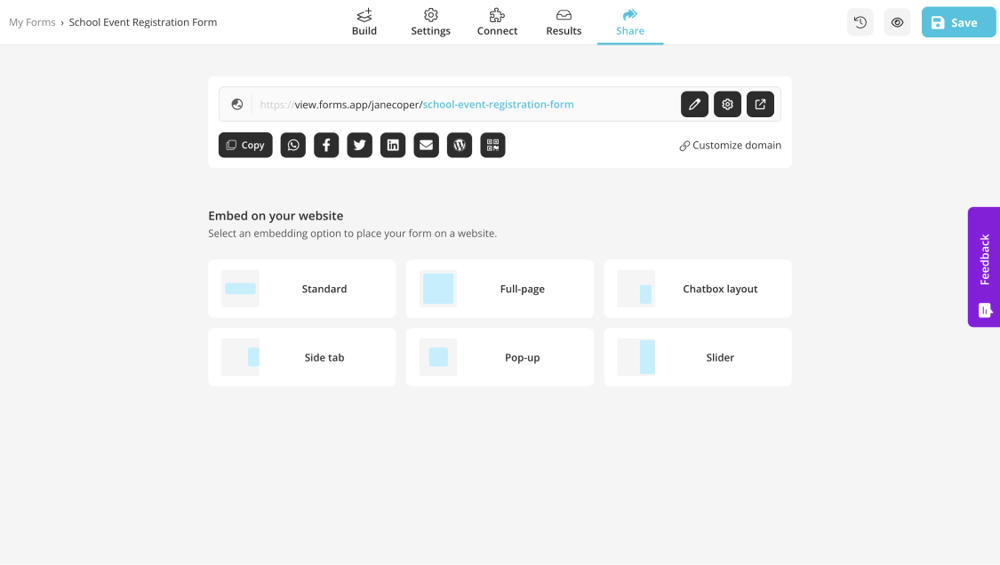Generate a QR code for the form
The height and width of the screenshot is (565, 1000).
tap(492, 145)
